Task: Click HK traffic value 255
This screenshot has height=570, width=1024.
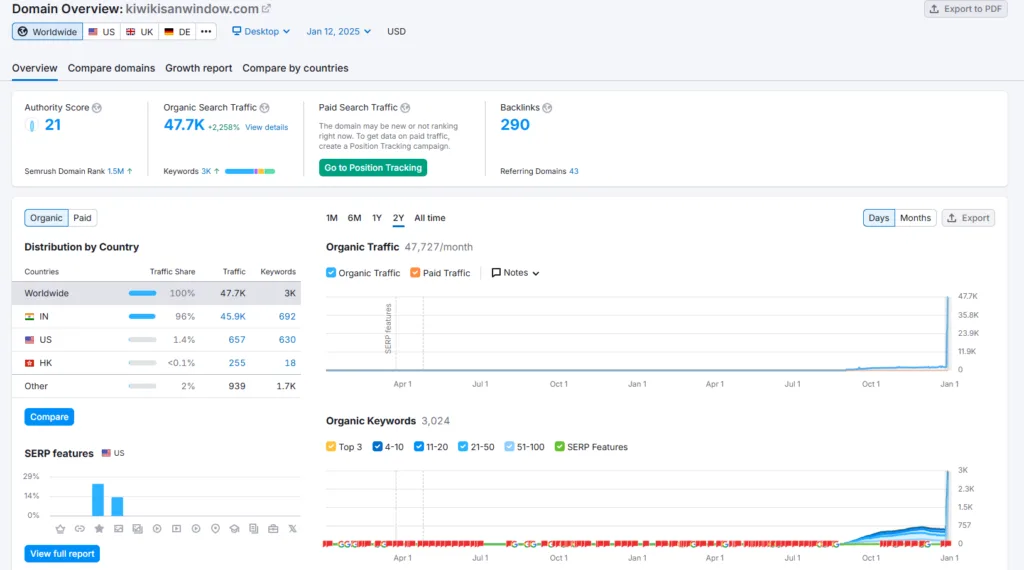Action: coord(236,363)
